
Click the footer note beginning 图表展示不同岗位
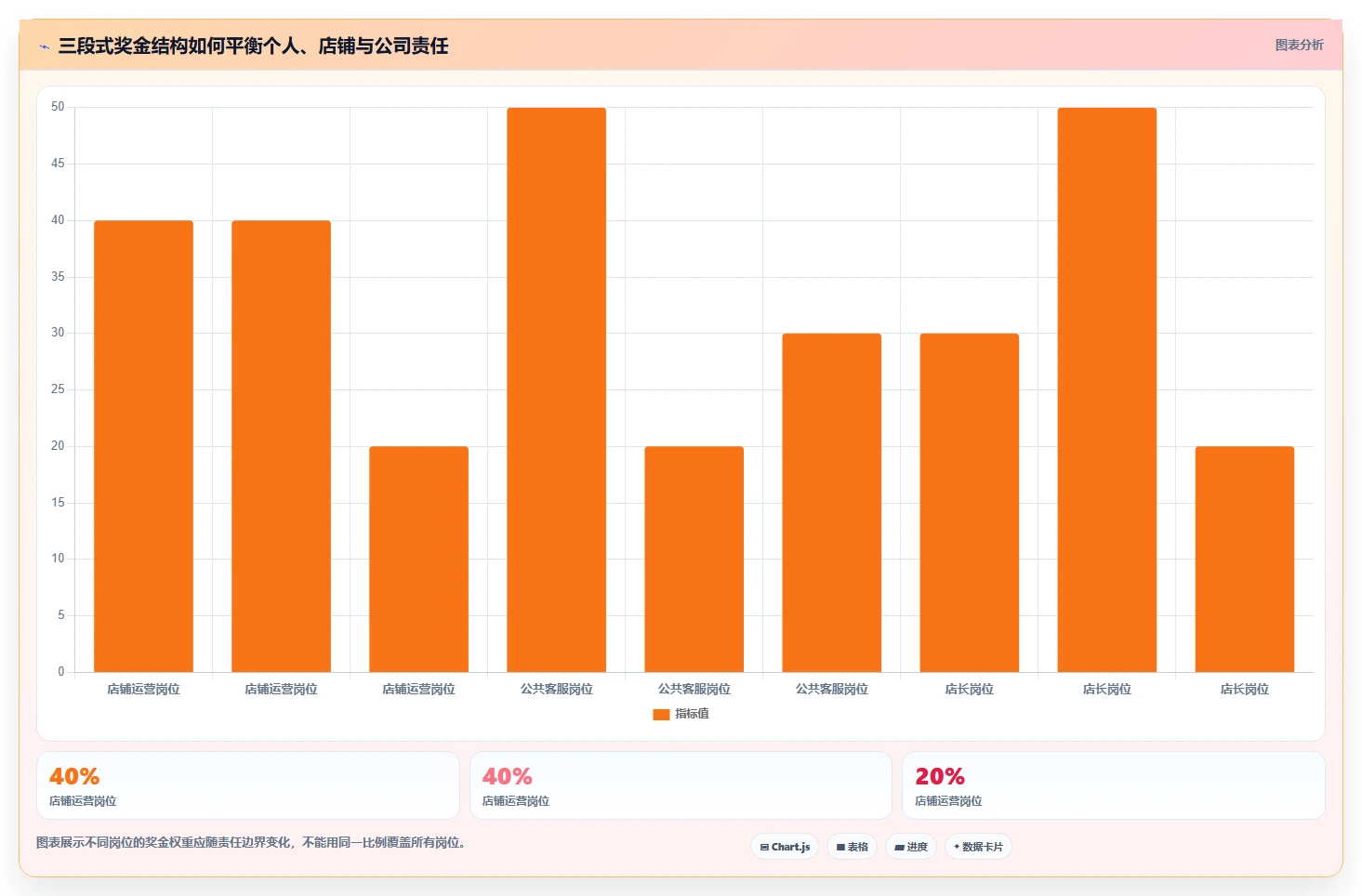(x=251, y=843)
